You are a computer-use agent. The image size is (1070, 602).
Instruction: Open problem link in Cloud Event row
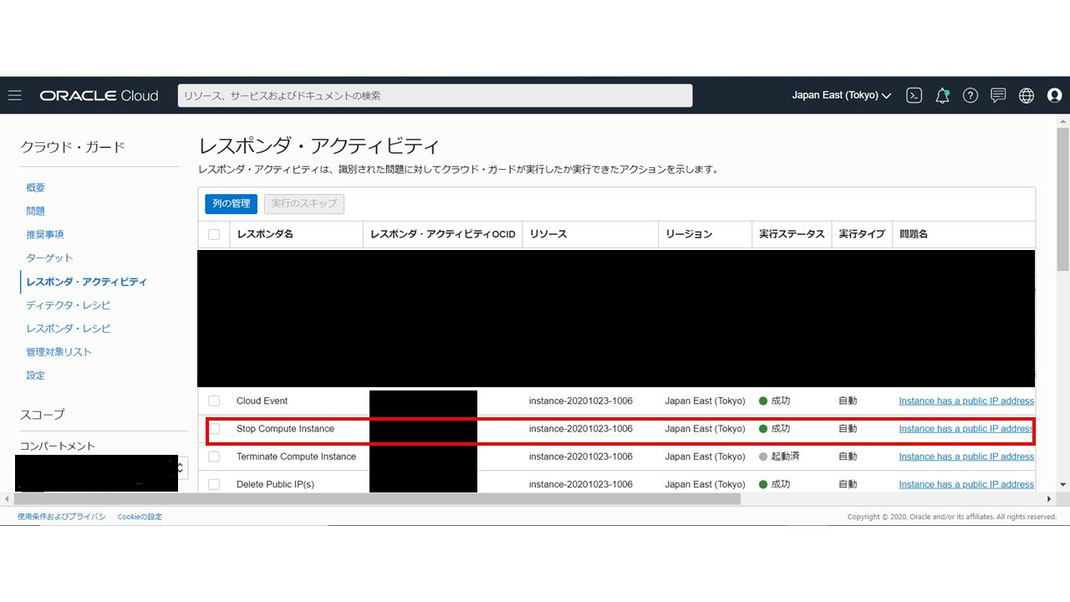966,401
